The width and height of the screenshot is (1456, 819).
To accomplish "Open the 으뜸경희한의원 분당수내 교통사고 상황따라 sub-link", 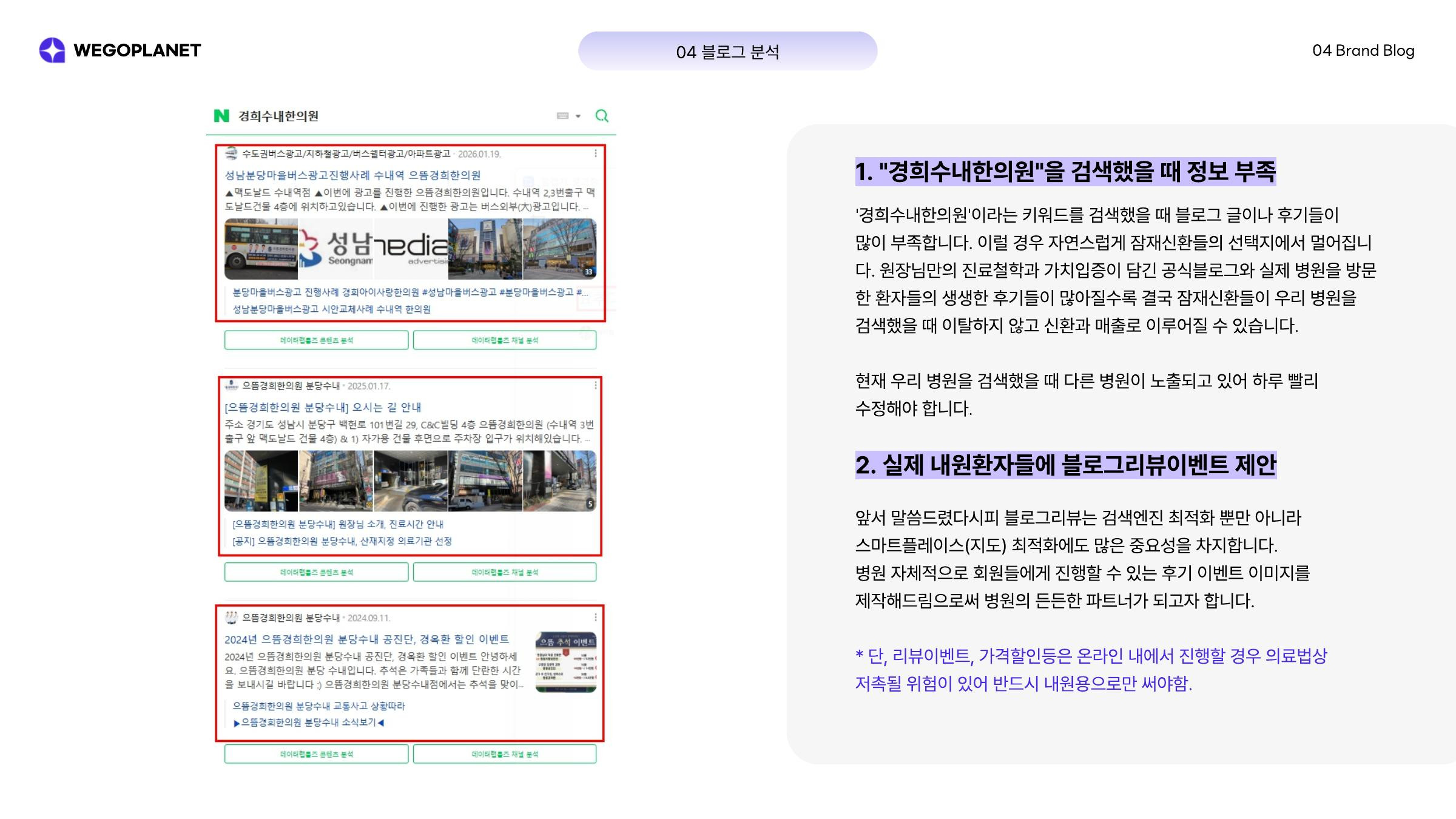I will (x=318, y=706).
